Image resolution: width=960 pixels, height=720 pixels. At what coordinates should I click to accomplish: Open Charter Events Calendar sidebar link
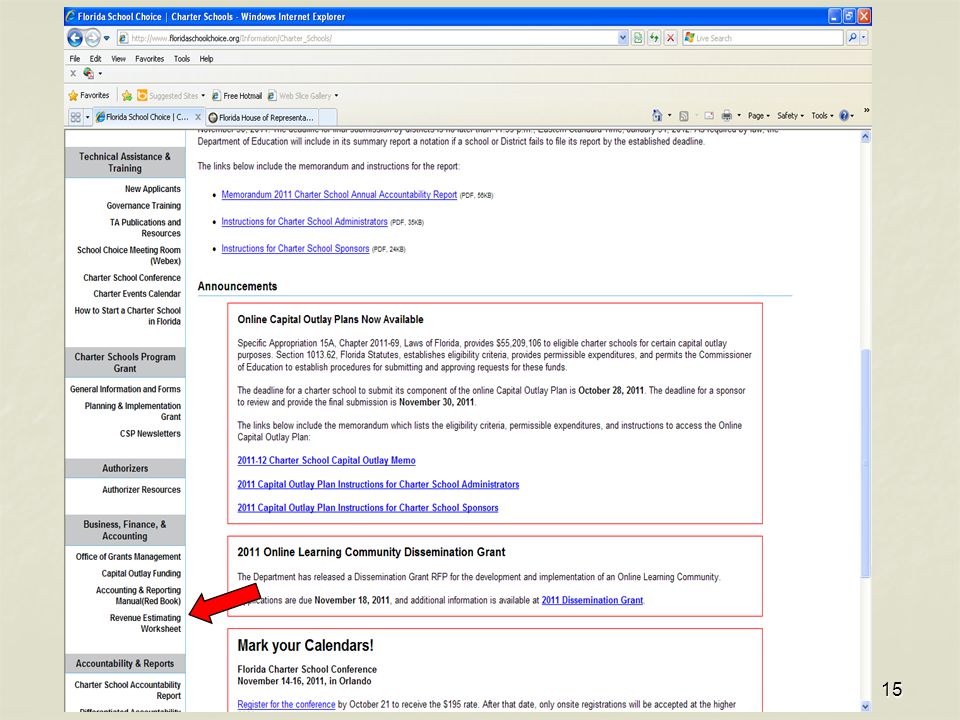click(137, 294)
